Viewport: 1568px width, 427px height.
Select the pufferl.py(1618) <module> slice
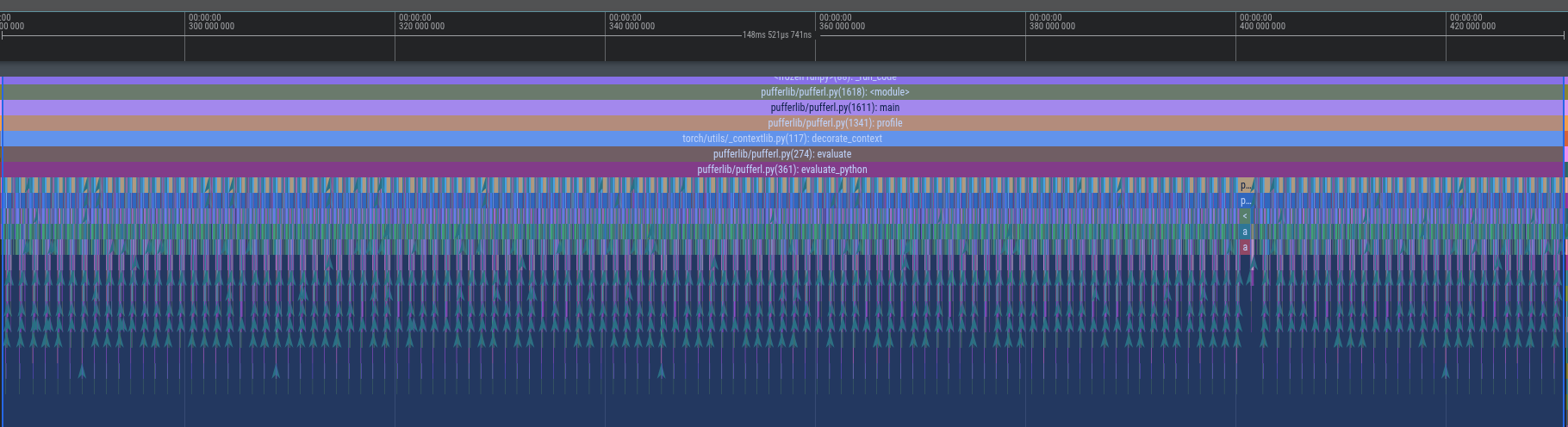[x=784, y=92]
